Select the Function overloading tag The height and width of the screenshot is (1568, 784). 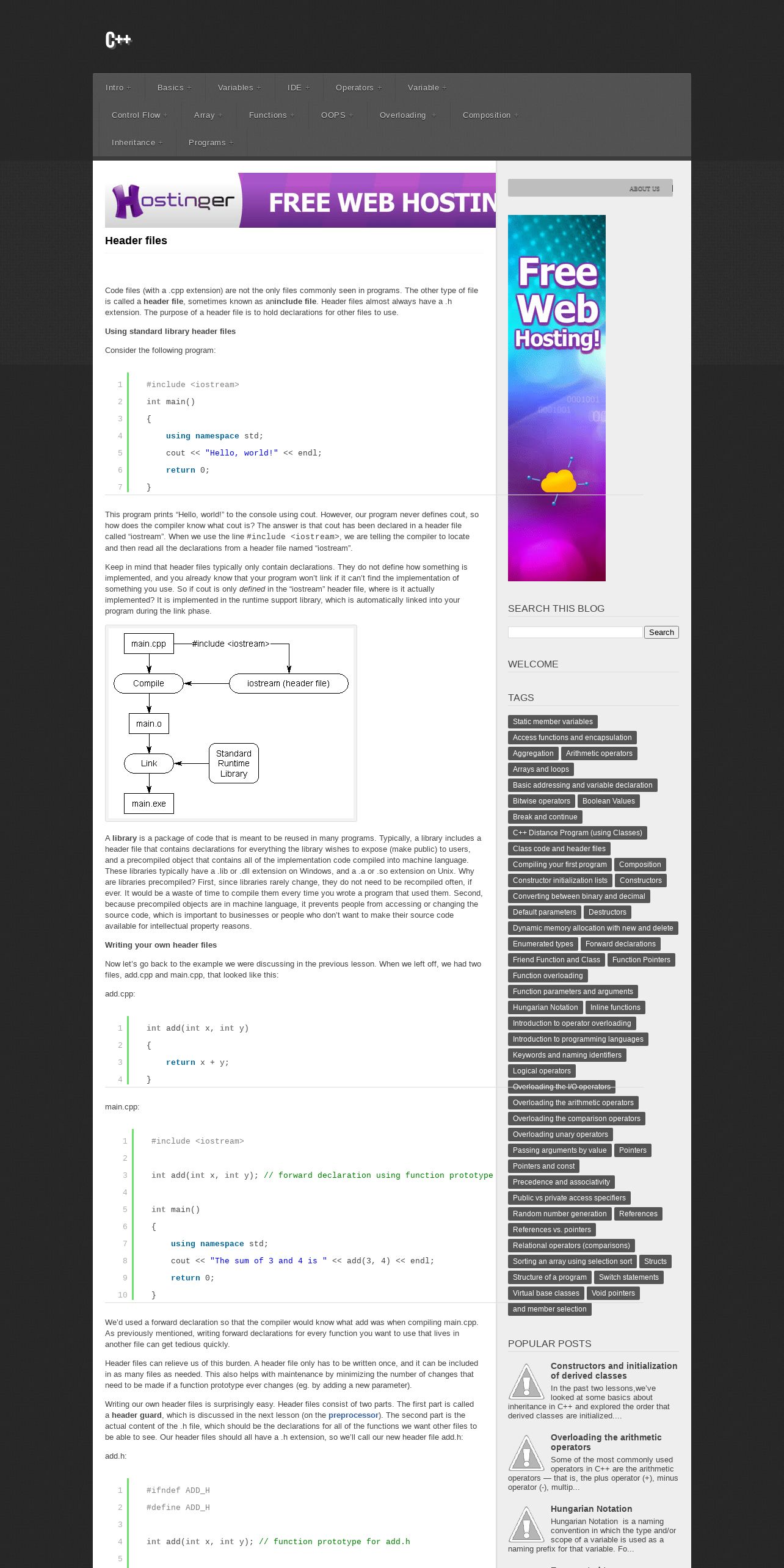coord(548,976)
